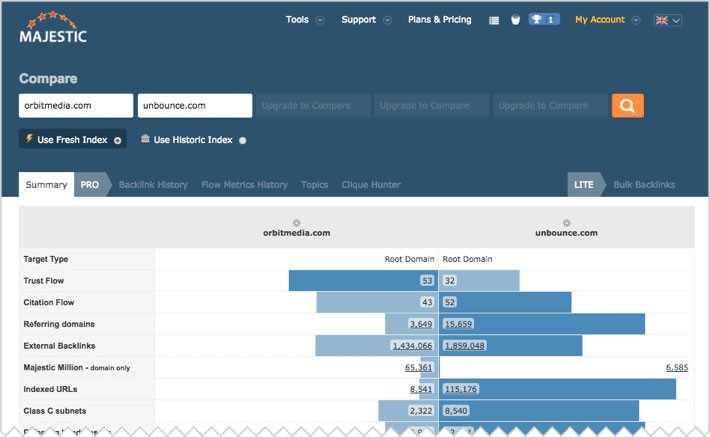
Task: Click gear icon above unbounce.com column
Action: point(566,222)
